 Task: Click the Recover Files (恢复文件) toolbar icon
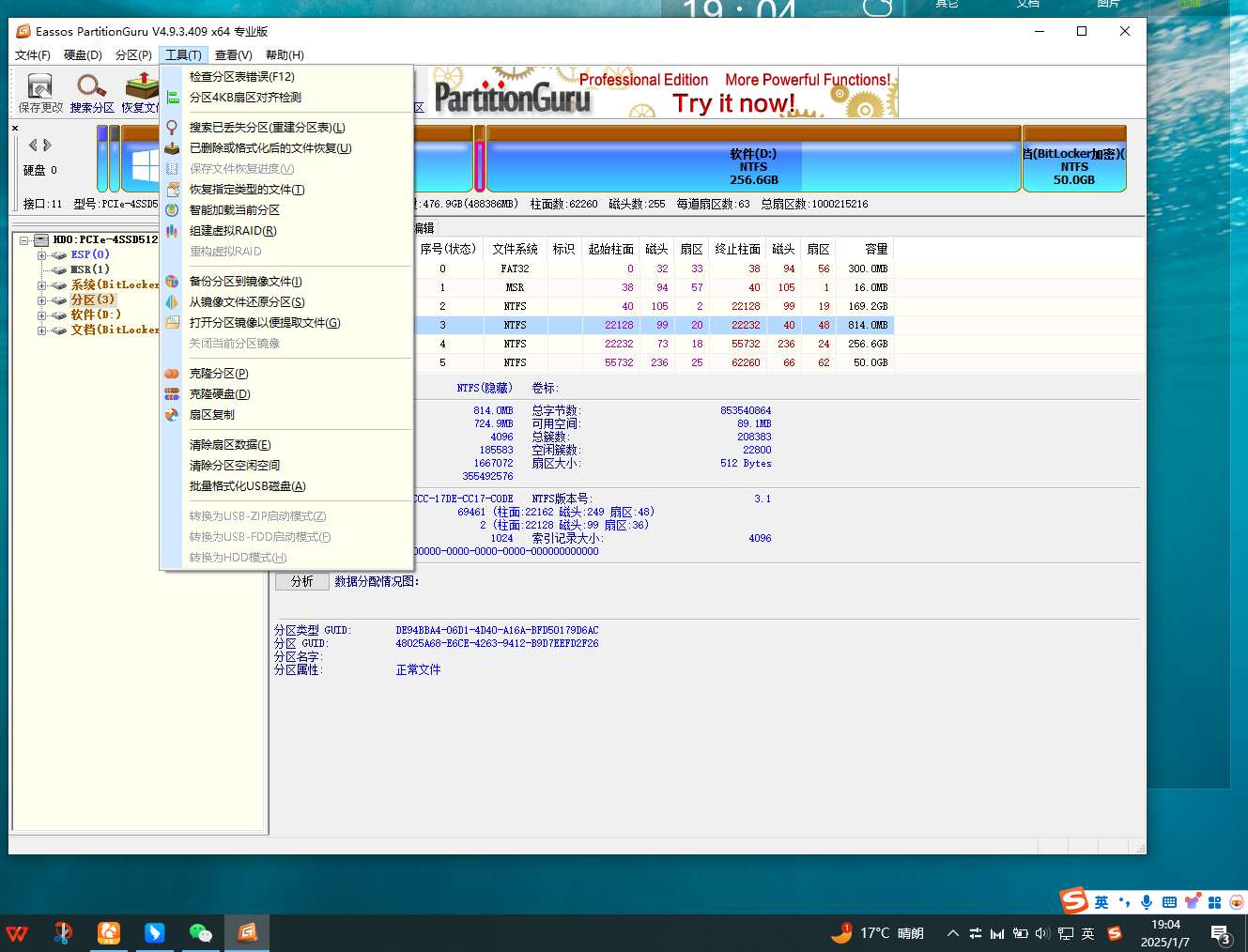(141, 86)
